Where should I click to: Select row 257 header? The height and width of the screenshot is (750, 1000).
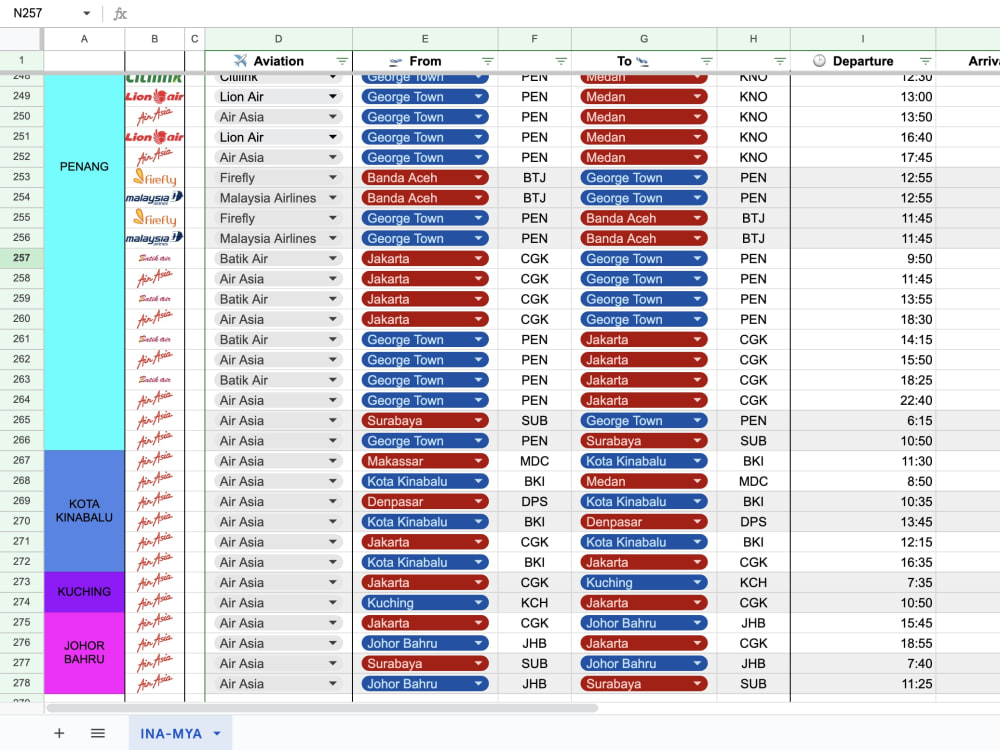22,258
